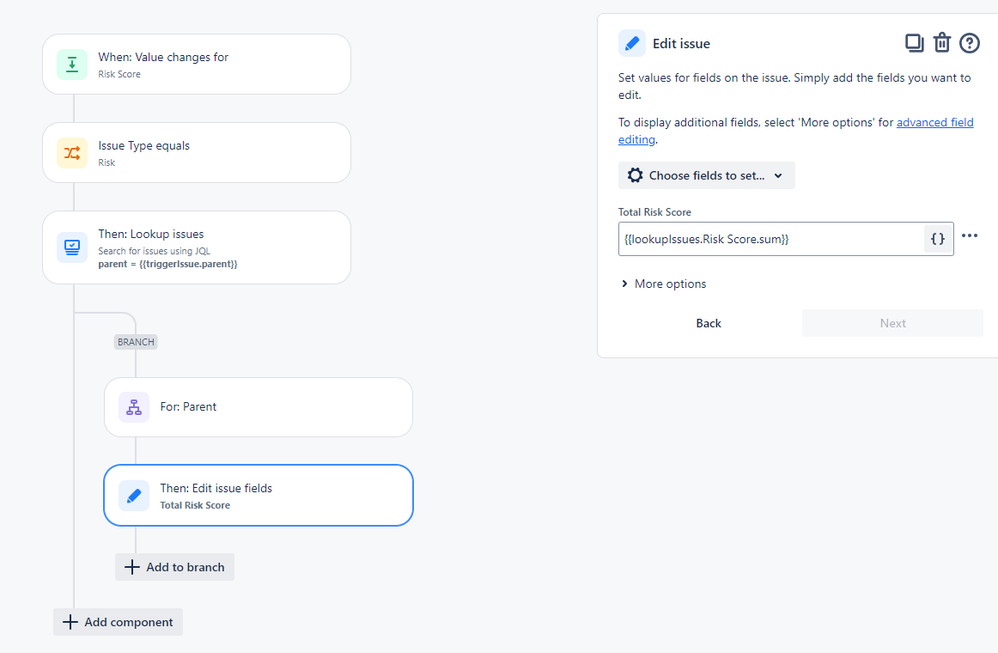Click the hierarchy icon on For: Parent branch
998x653 pixels.
pyautogui.click(x=134, y=407)
